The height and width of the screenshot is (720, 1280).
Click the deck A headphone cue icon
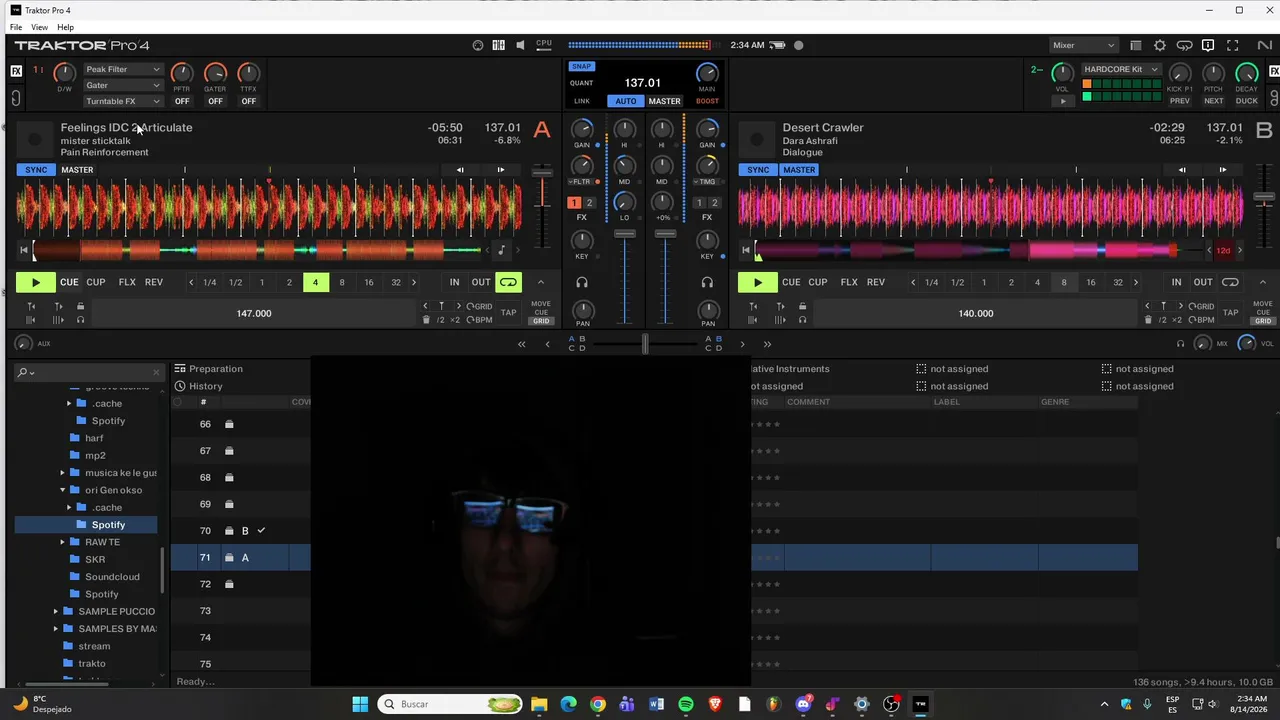pos(582,283)
